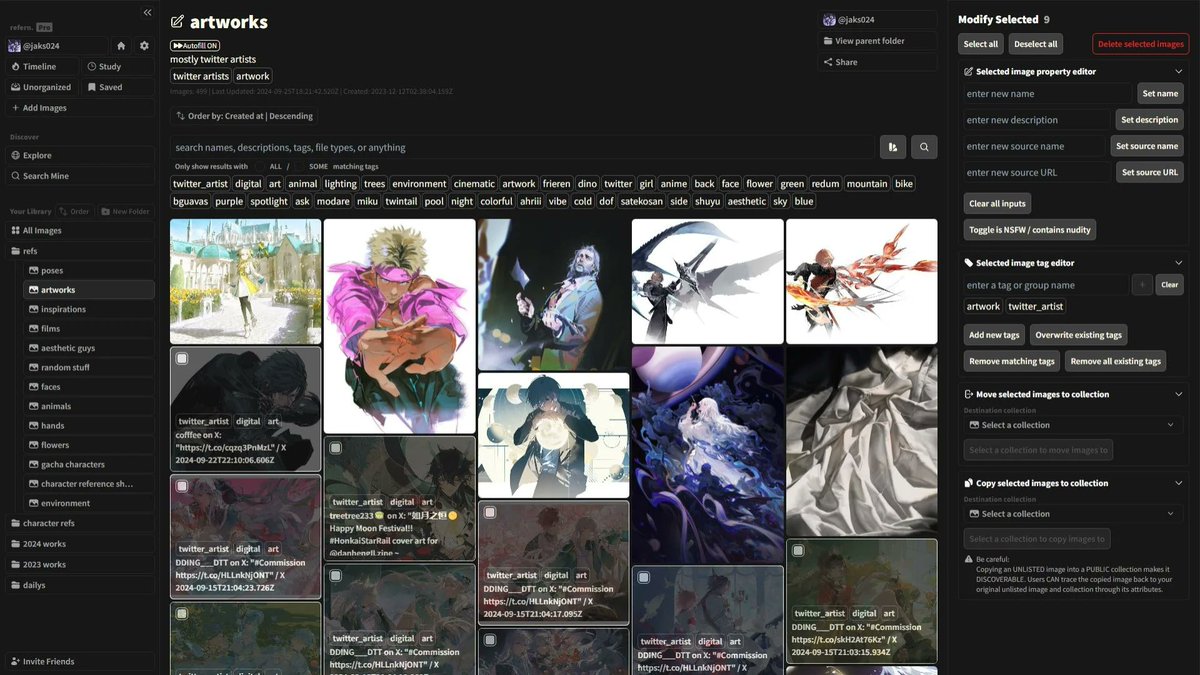Open the wrinkled white fabric thumbnail
The height and width of the screenshot is (675, 1200).
click(x=862, y=441)
